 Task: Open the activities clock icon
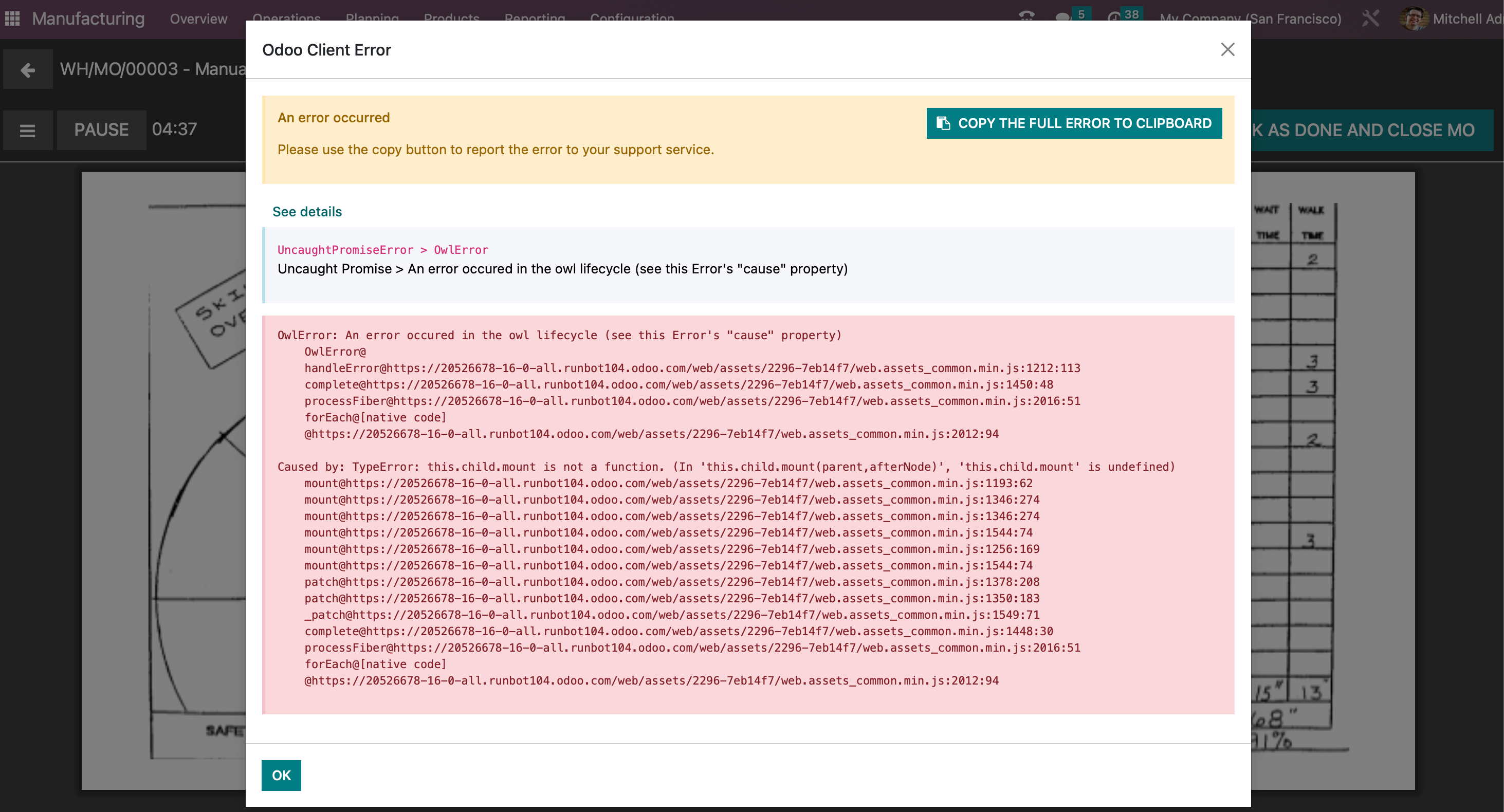[1114, 16]
